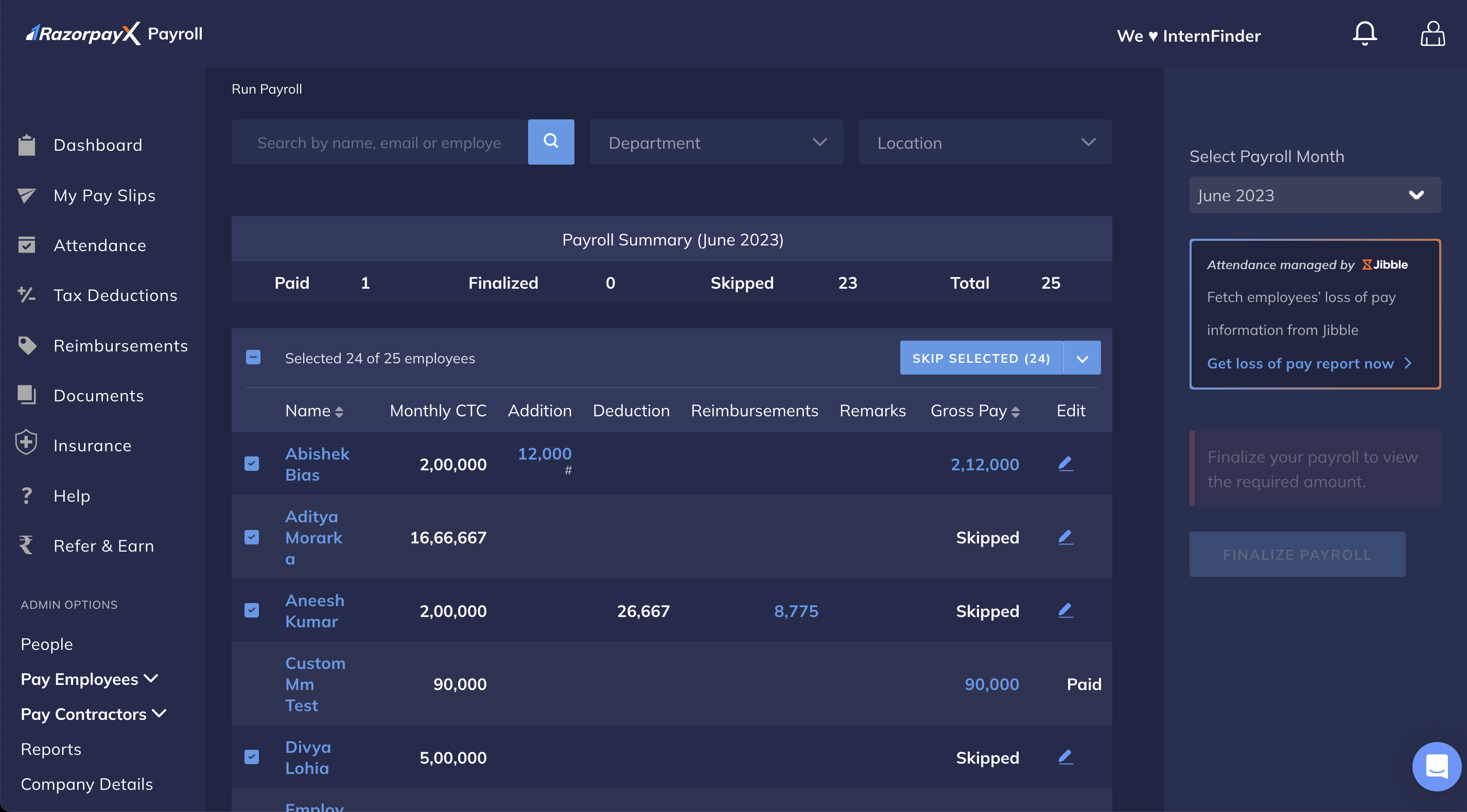Click the arrow beside Get loss of pay report
1467x812 pixels.
coord(1408,363)
